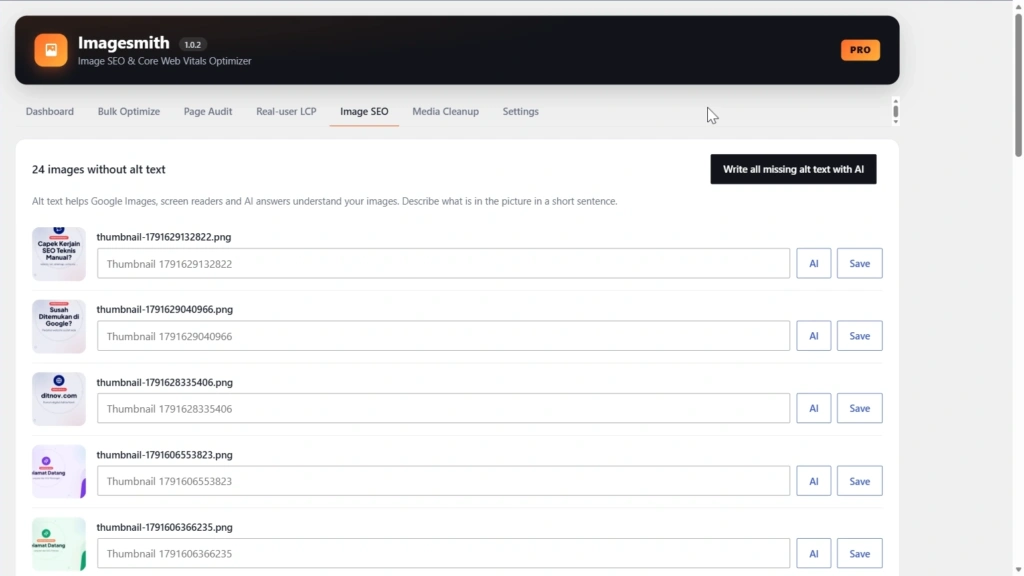This screenshot has width=1024, height=576.
Task: Click the page scrollbar down arrow
Action: click(x=1017, y=570)
